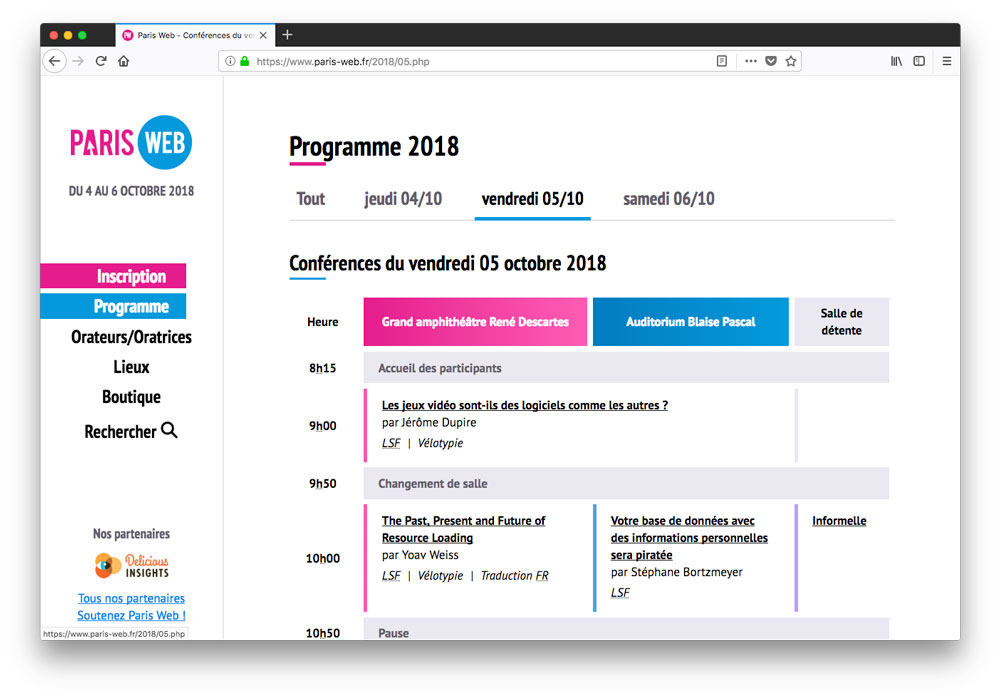Select the samedi 06/10 tab

click(x=668, y=199)
